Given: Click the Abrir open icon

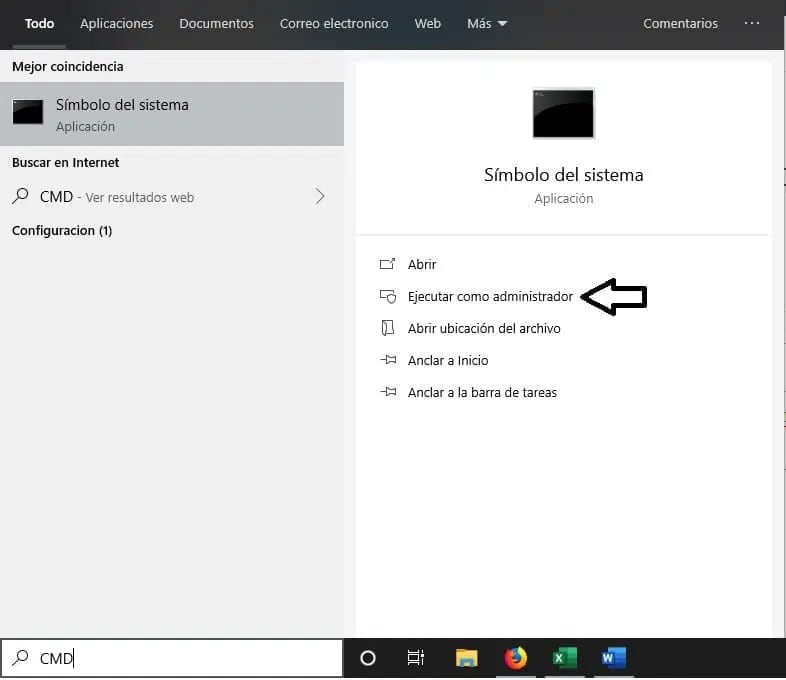Looking at the screenshot, I should pos(387,264).
